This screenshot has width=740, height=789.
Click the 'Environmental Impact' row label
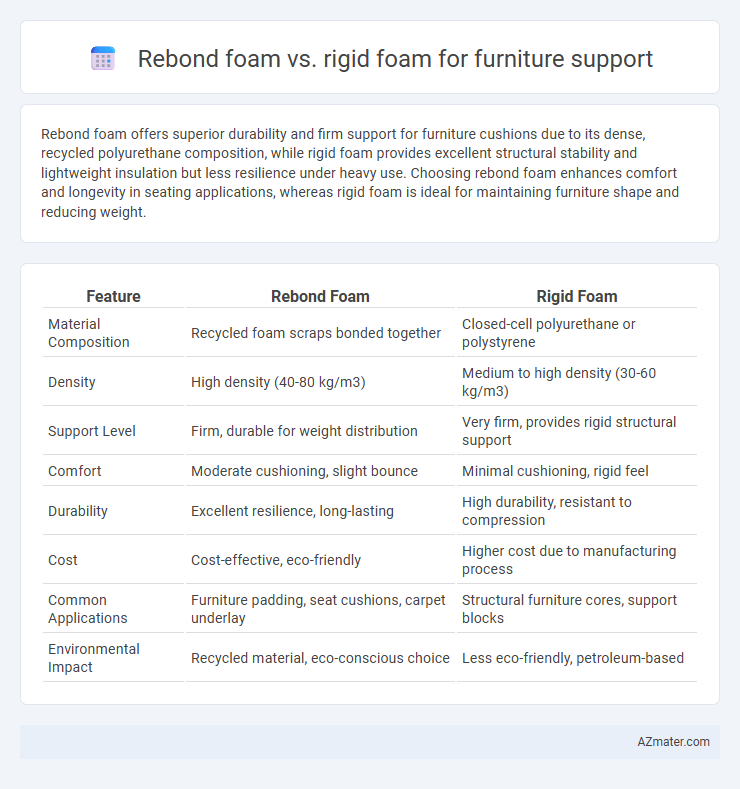point(94,658)
